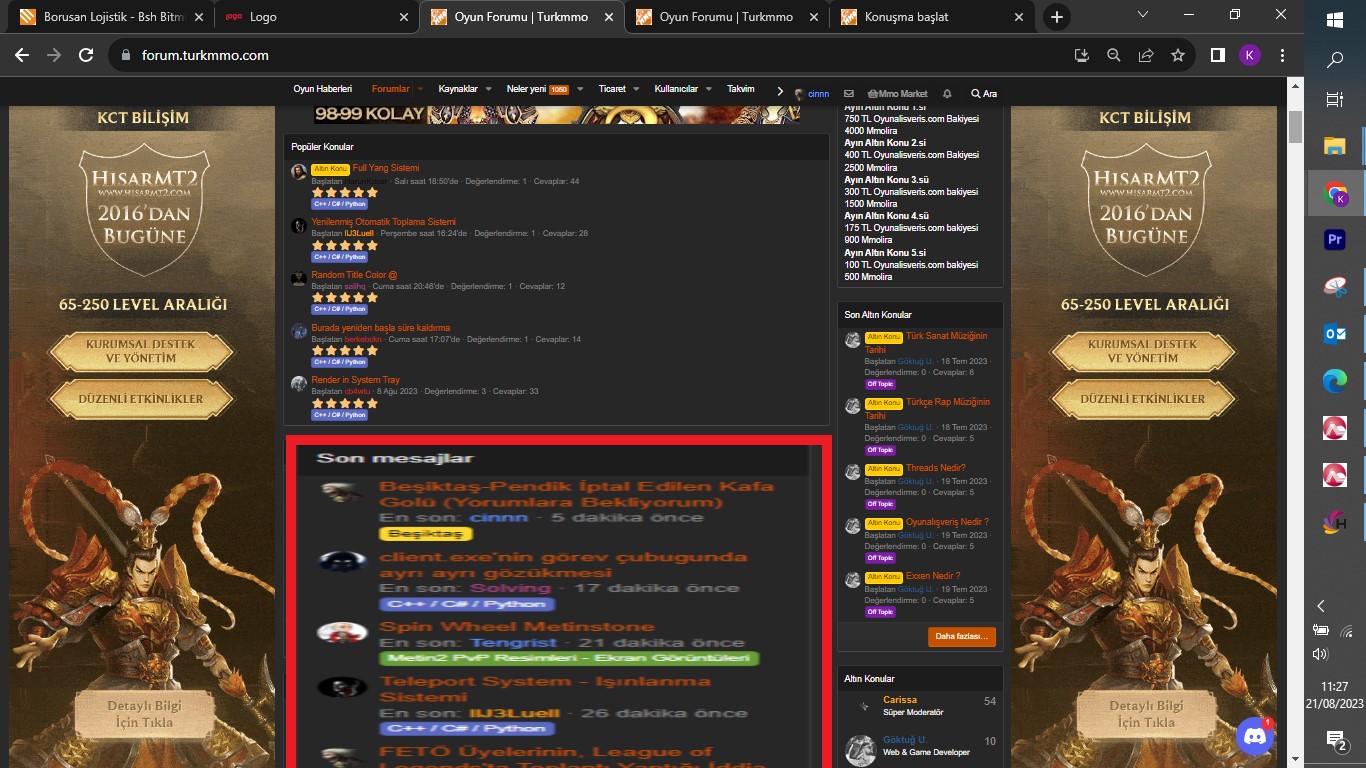This screenshot has height=768, width=1366.
Task: Expand the Forumlar dropdown arrow
Action: coord(420,89)
